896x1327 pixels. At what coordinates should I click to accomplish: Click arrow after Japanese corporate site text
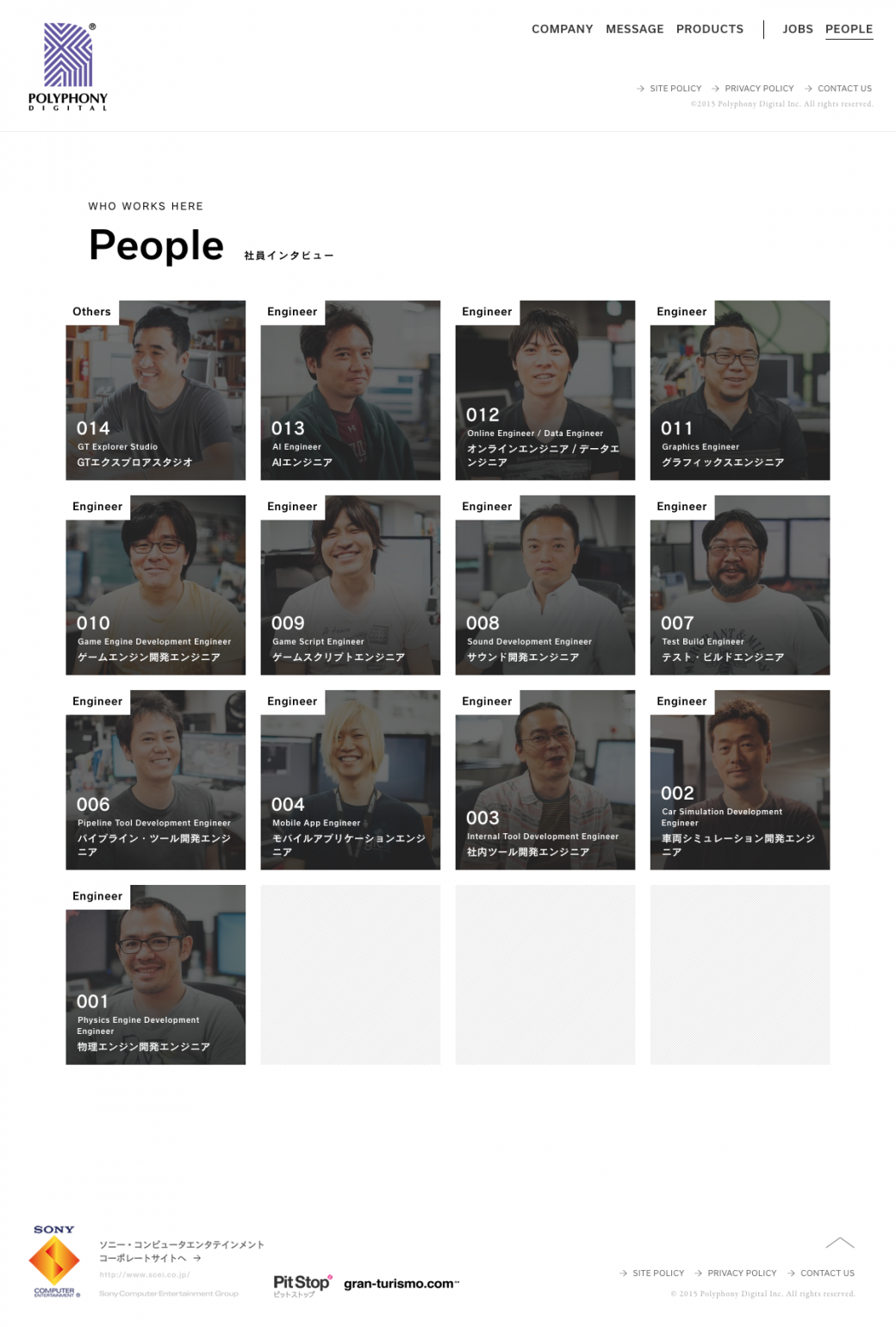pyautogui.click(x=197, y=1258)
